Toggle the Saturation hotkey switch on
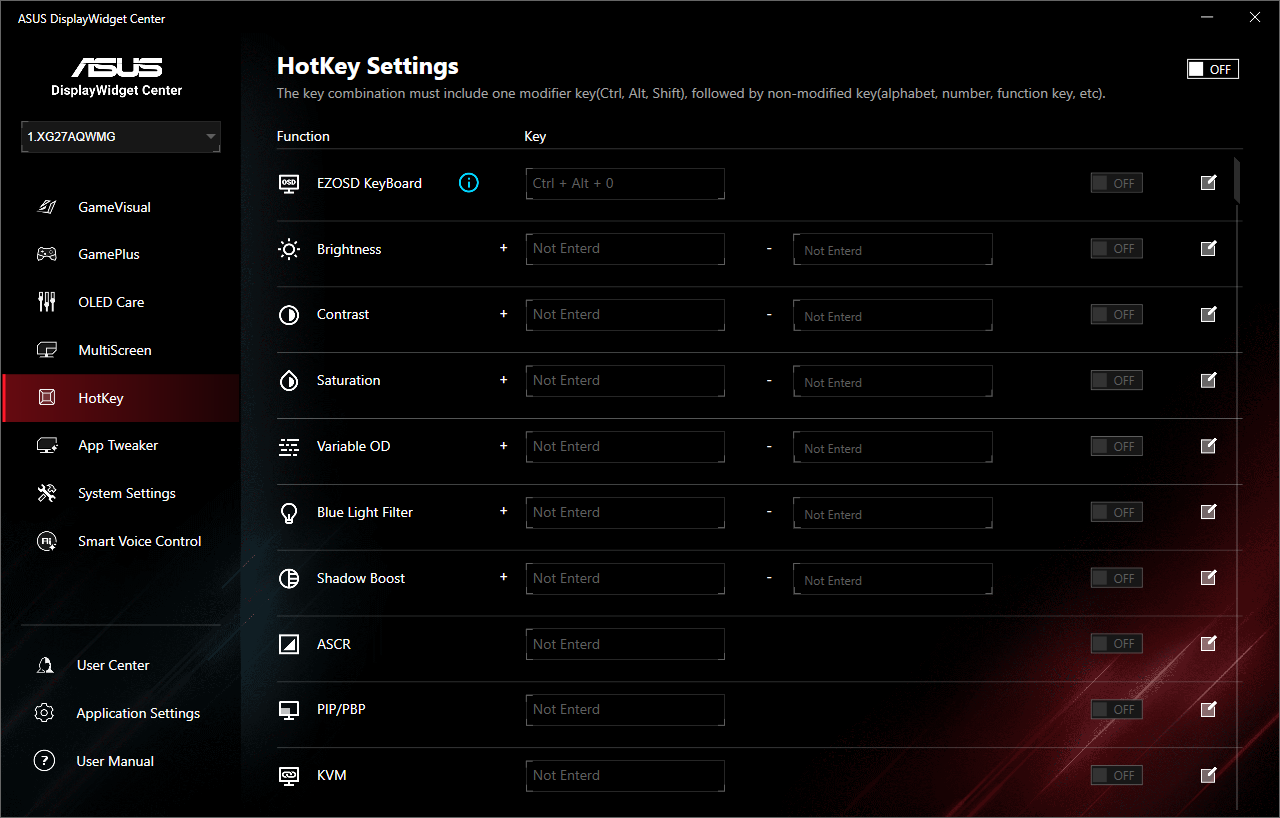 [1116, 380]
